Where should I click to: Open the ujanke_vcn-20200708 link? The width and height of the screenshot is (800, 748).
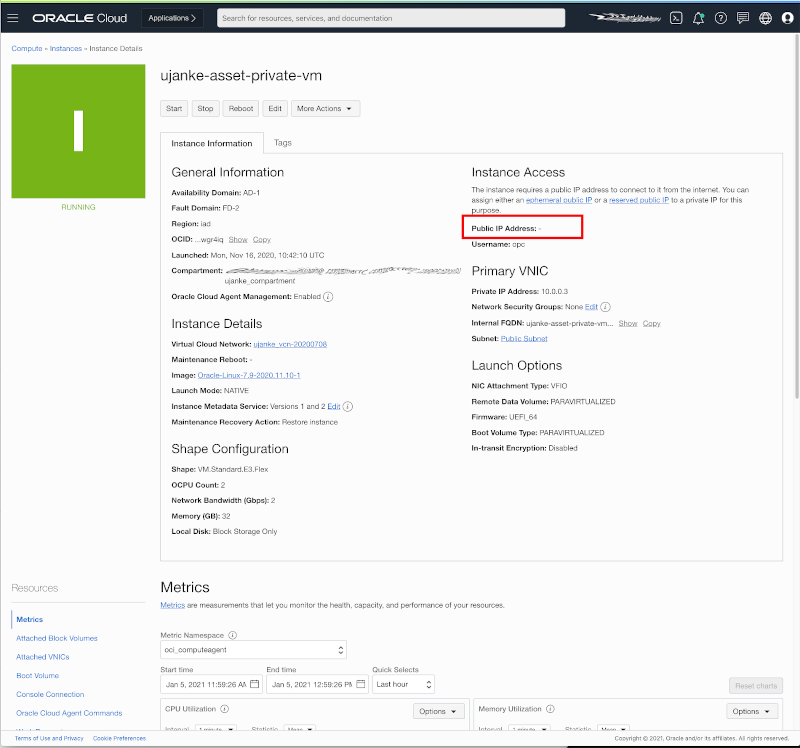[290, 344]
